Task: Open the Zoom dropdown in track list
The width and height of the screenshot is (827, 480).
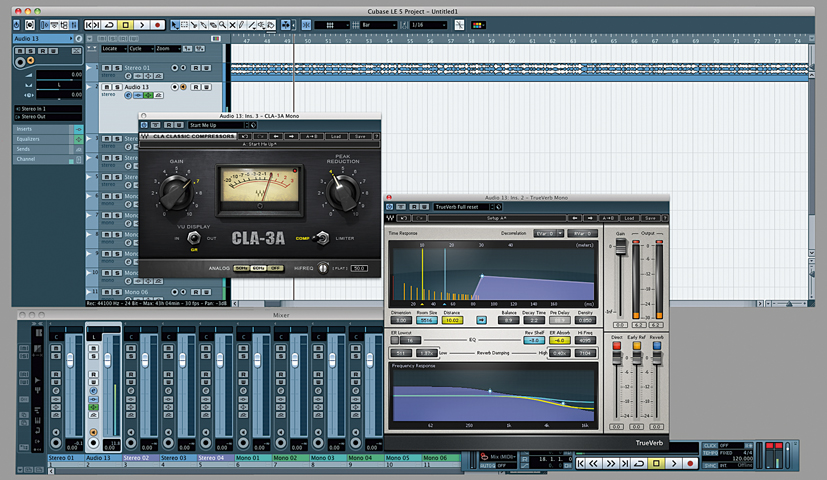Action: pyautogui.click(x=168, y=49)
